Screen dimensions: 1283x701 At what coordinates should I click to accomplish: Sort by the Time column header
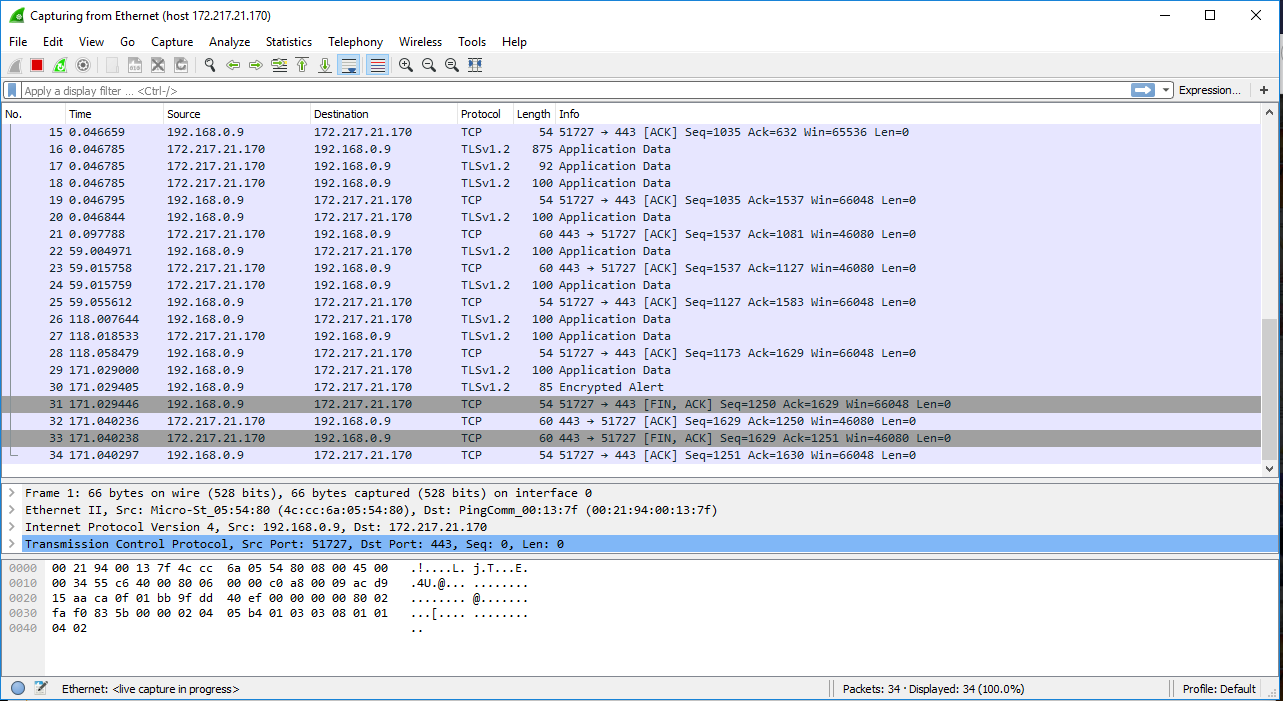point(114,114)
